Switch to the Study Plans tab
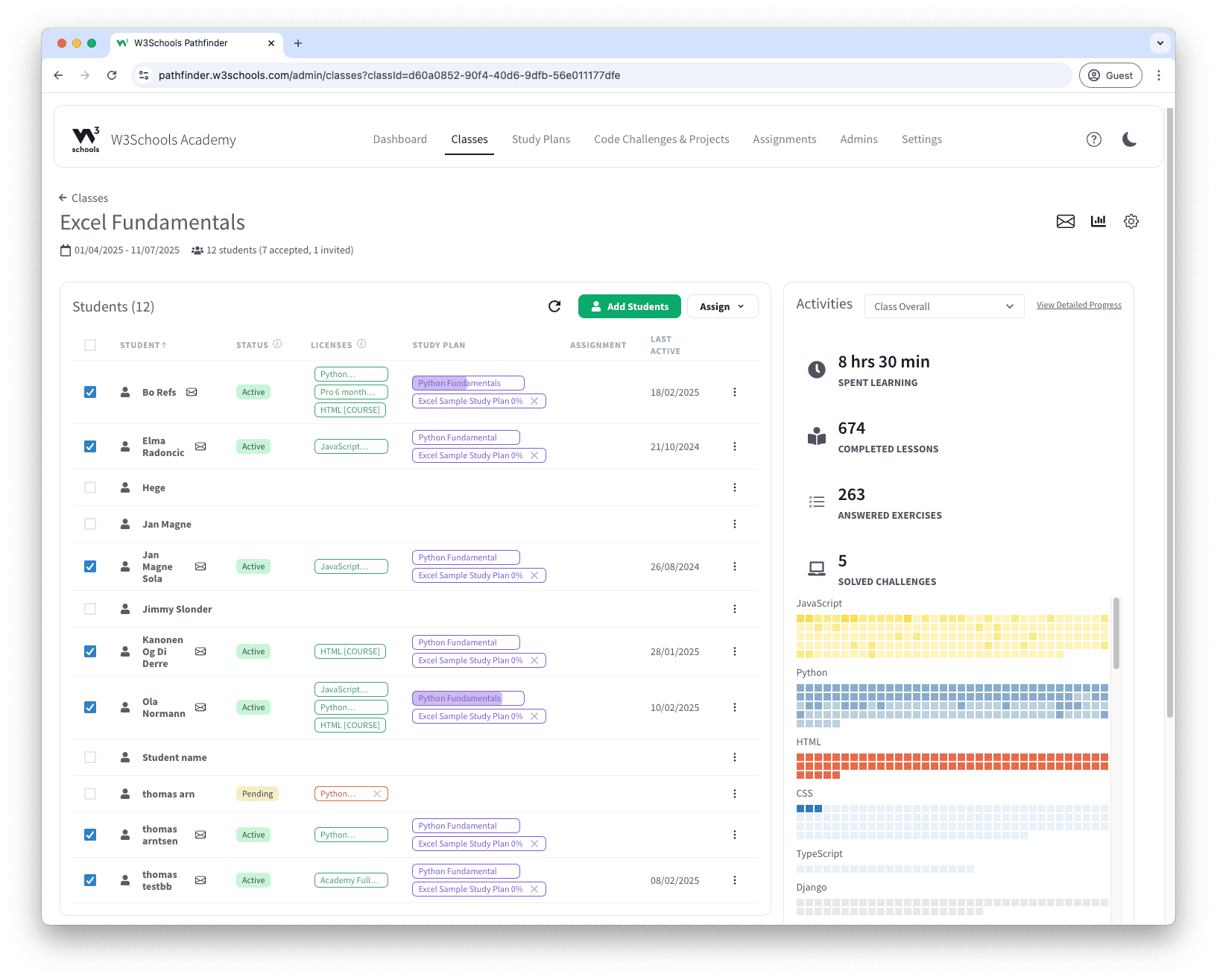Image resolution: width=1217 pixels, height=980 pixels. pos(540,139)
